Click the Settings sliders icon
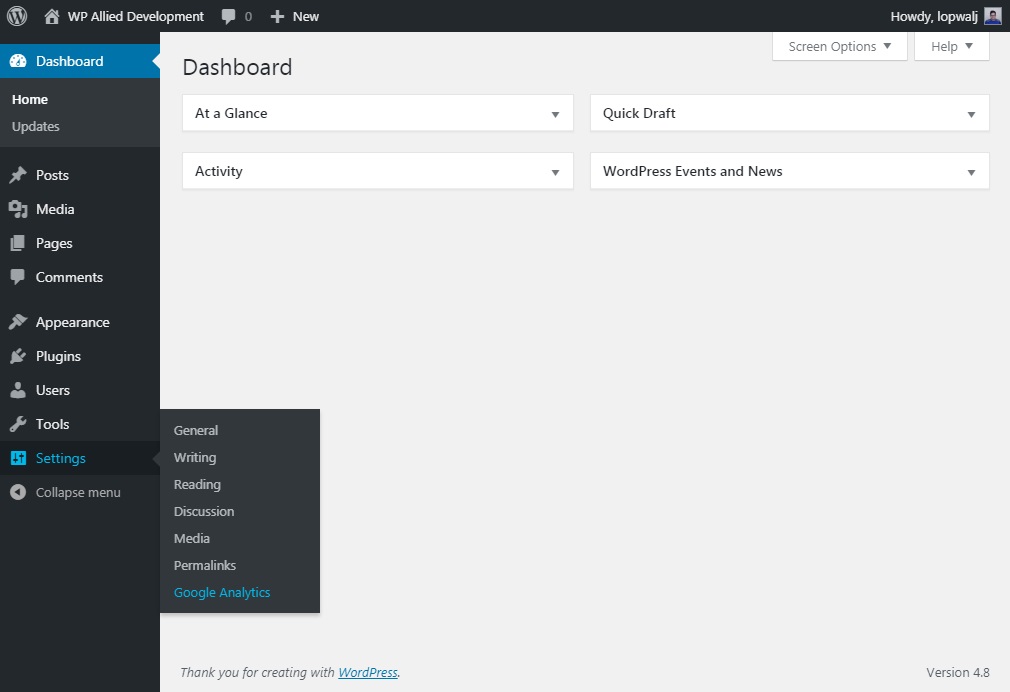Screen dimensions: 1010x692 pyautogui.click(x=18, y=458)
